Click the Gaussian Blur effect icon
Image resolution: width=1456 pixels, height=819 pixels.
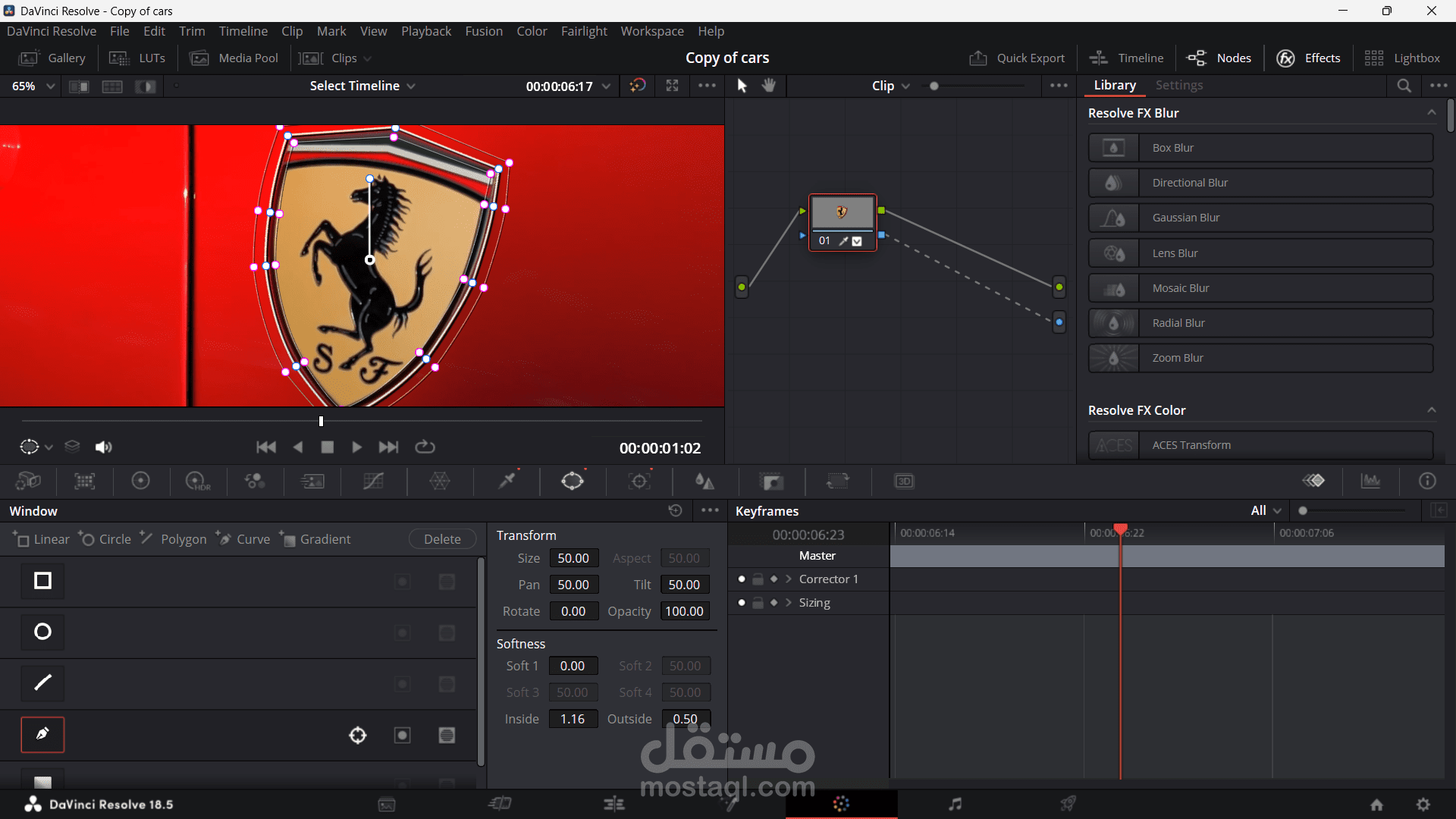coord(1113,218)
